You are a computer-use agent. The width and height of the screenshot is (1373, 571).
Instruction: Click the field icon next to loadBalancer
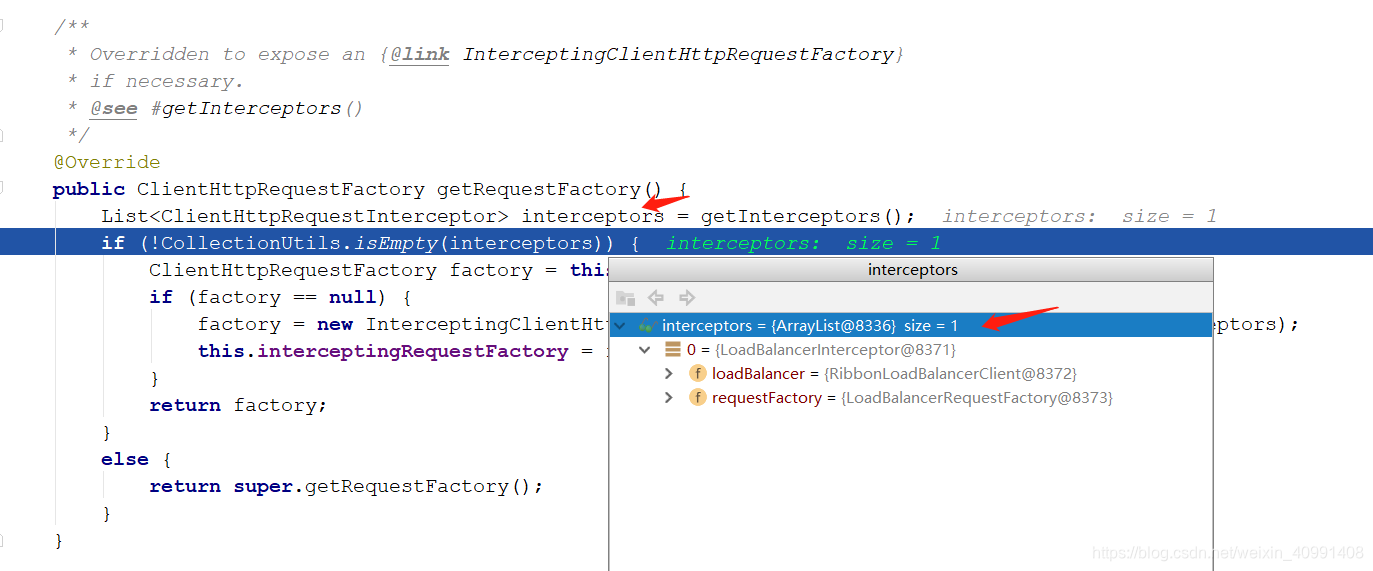click(x=698, y=374)
